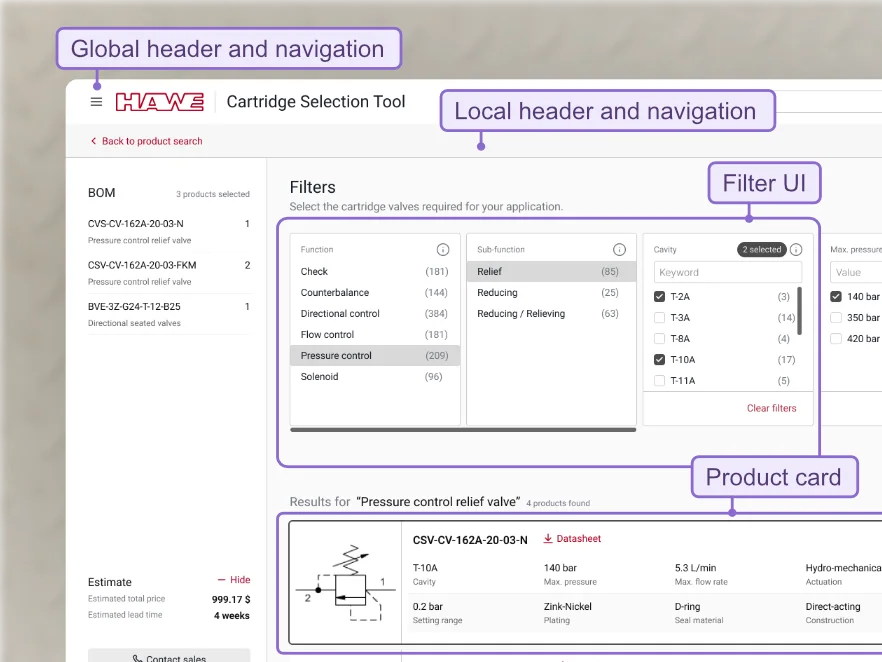
Task: Click the Datasheet download icon
Action: pos(547,538)
